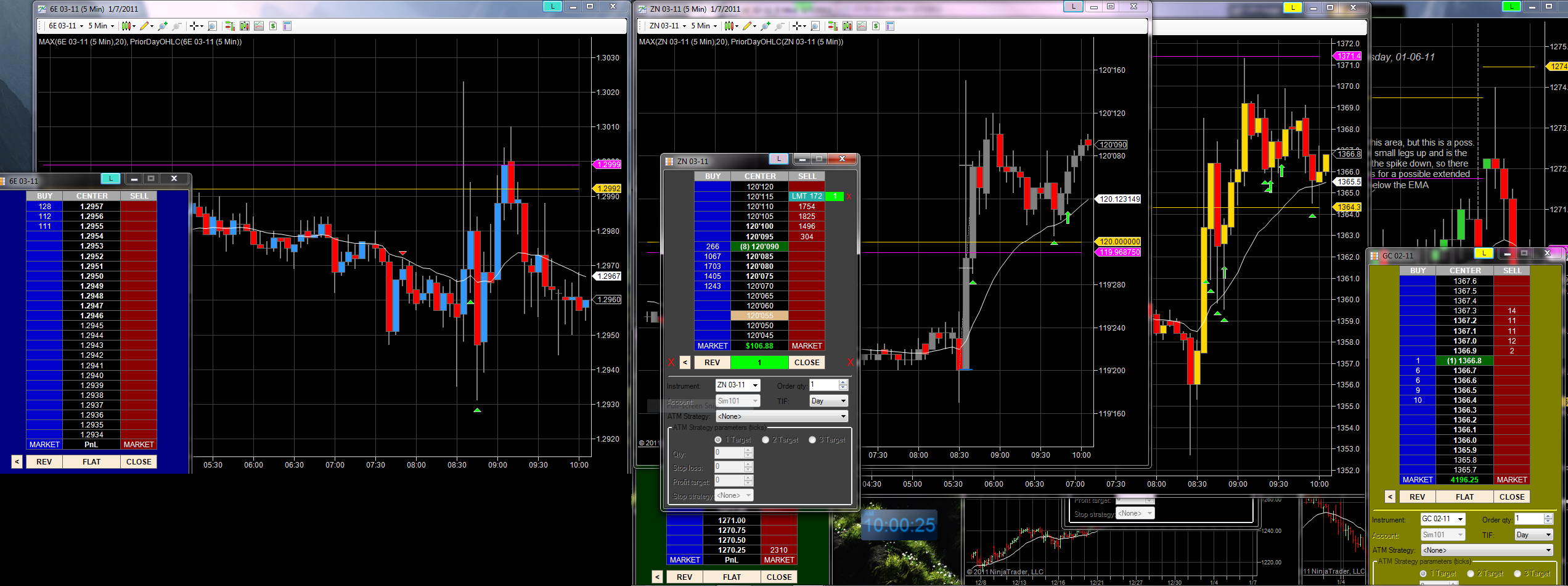This screenshot has width=1568, height=586.
Task: Select crosshair cursor icon on ZN chart toolbar
Action: click(797, 26)
